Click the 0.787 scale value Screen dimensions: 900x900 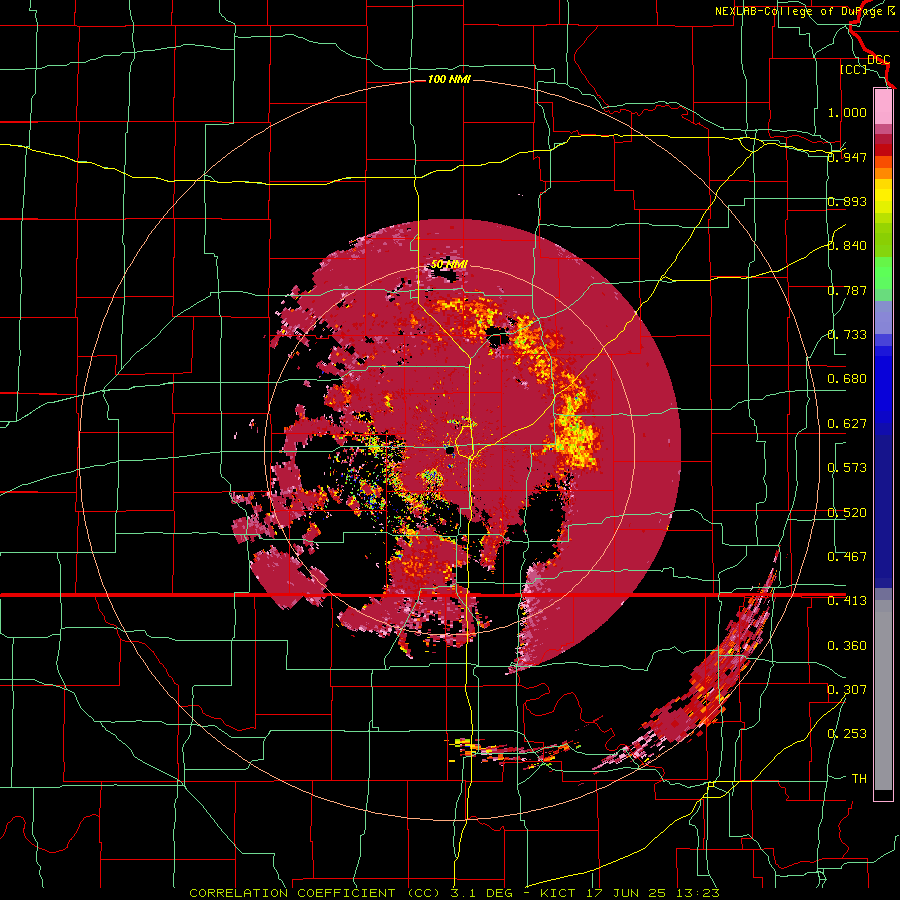[847, 290]
